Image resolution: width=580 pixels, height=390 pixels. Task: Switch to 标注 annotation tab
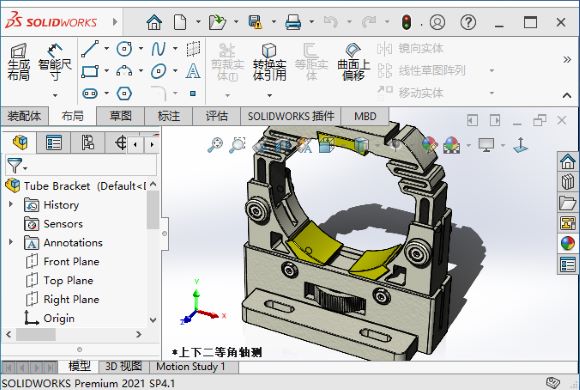(169, 116)
